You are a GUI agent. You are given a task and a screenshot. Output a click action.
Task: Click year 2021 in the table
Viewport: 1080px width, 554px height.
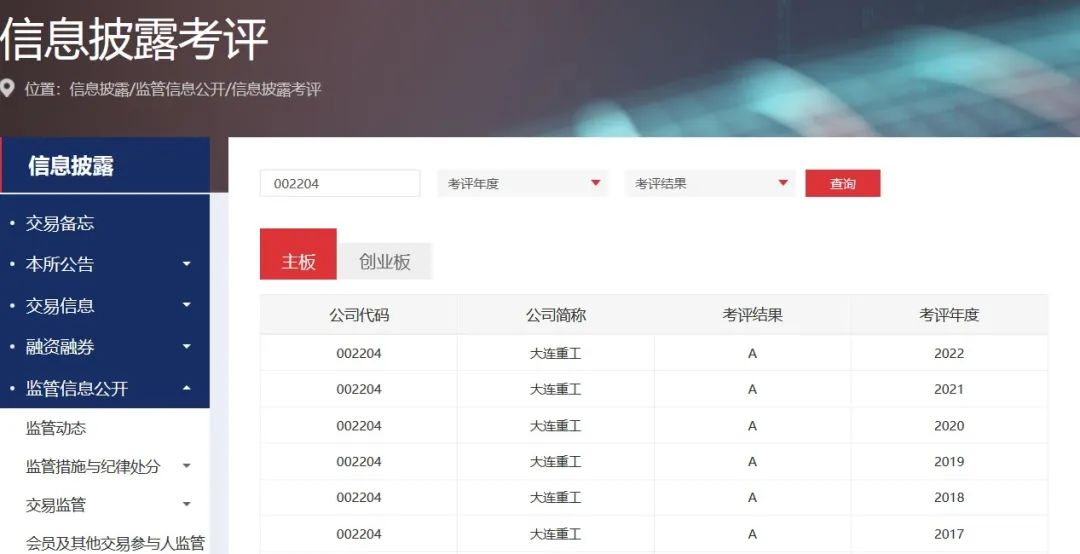(x=949, y=389)
